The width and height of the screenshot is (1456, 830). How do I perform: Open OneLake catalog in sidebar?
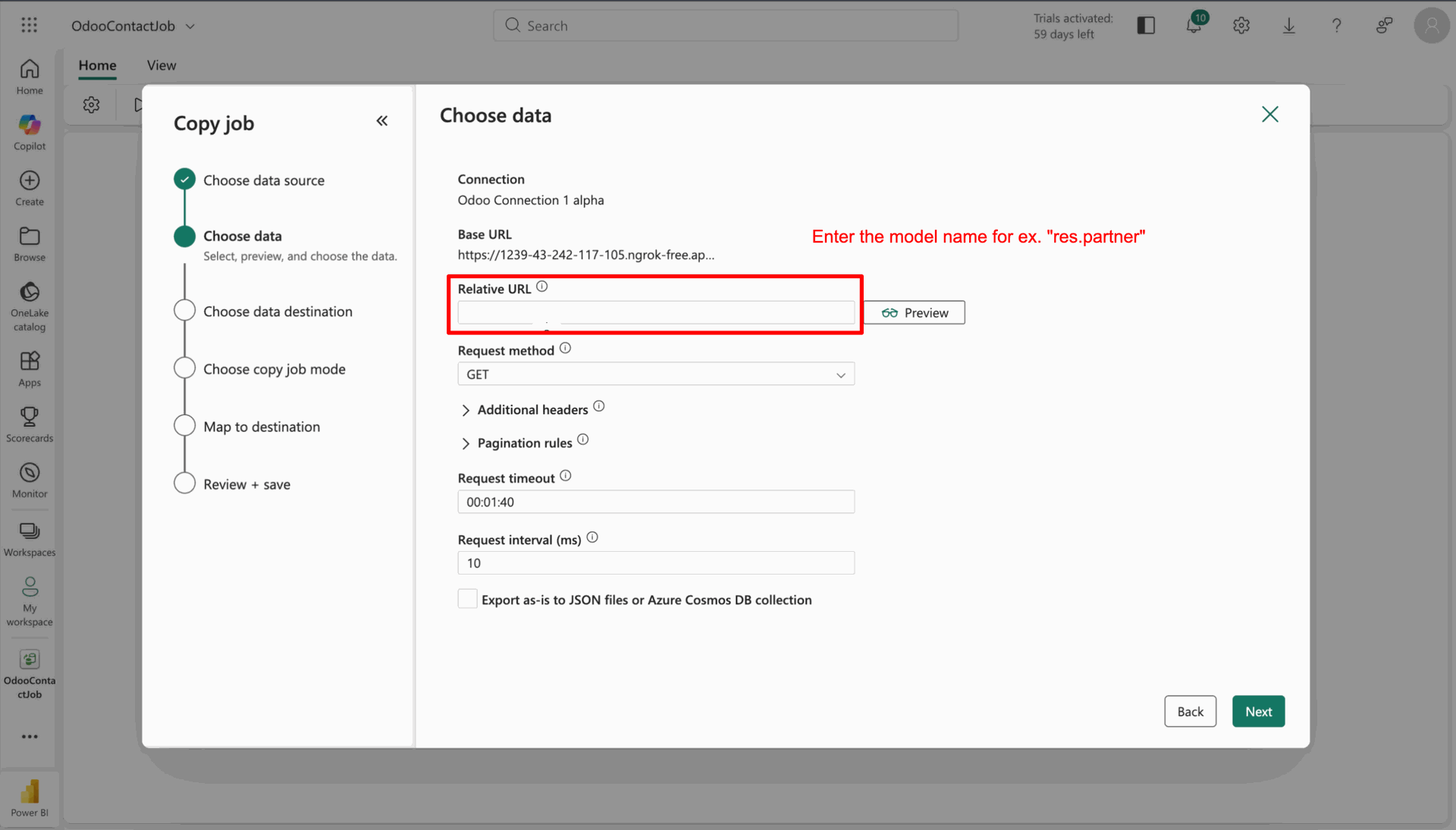point(30,305)
